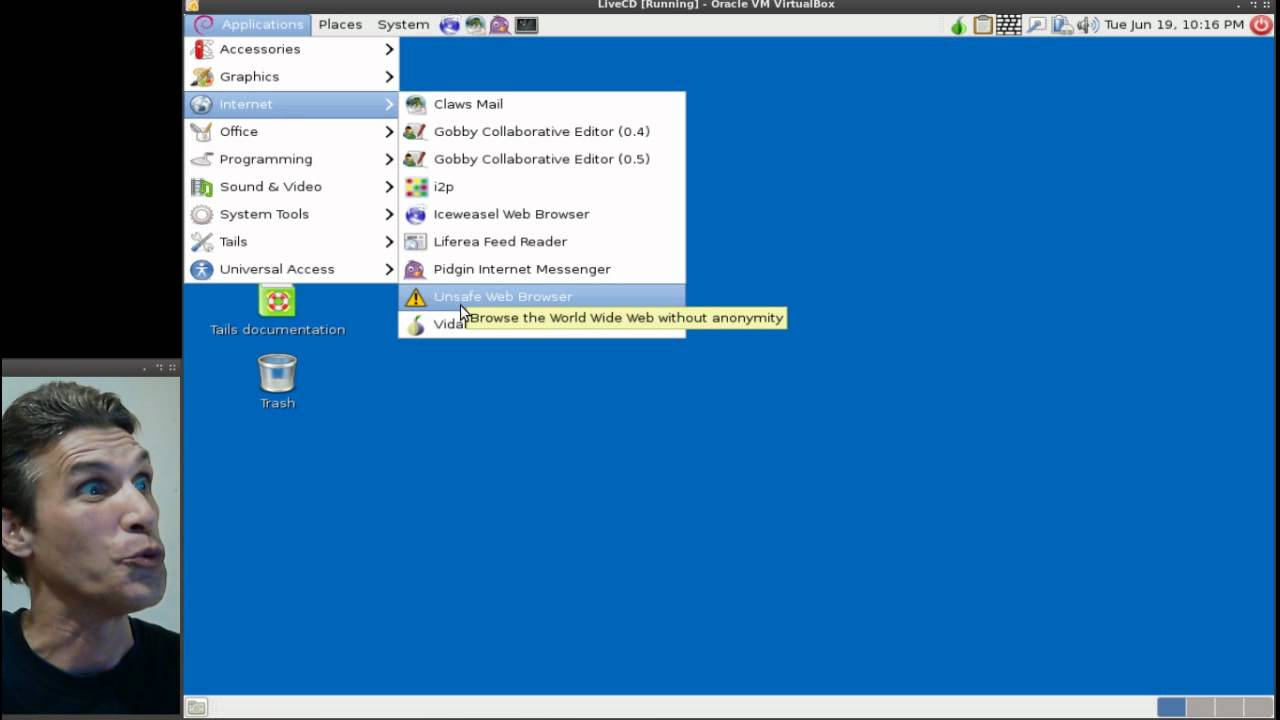1280x720 pixels.
Task: Launch Claws Mail from Internet submenu
Action: [x=542, y=104]
